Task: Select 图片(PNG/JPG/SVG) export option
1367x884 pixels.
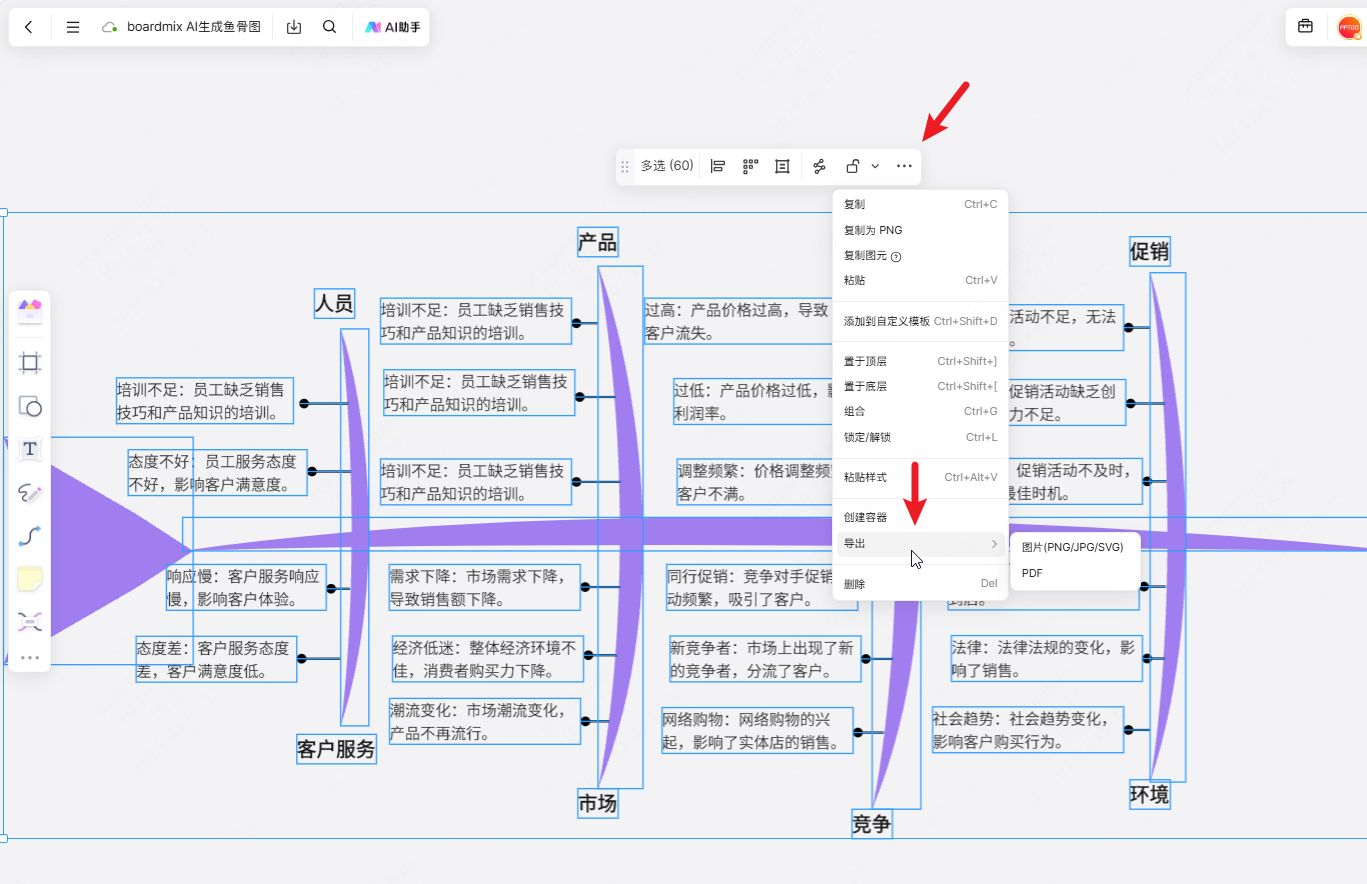Action: (1072, 547)
